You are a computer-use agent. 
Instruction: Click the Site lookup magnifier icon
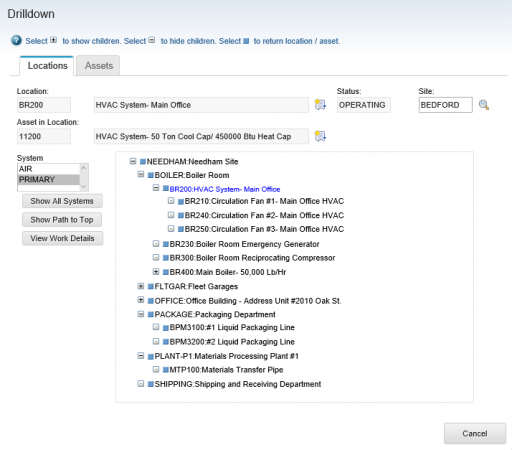pyautogui.click(x=484, y=105)
